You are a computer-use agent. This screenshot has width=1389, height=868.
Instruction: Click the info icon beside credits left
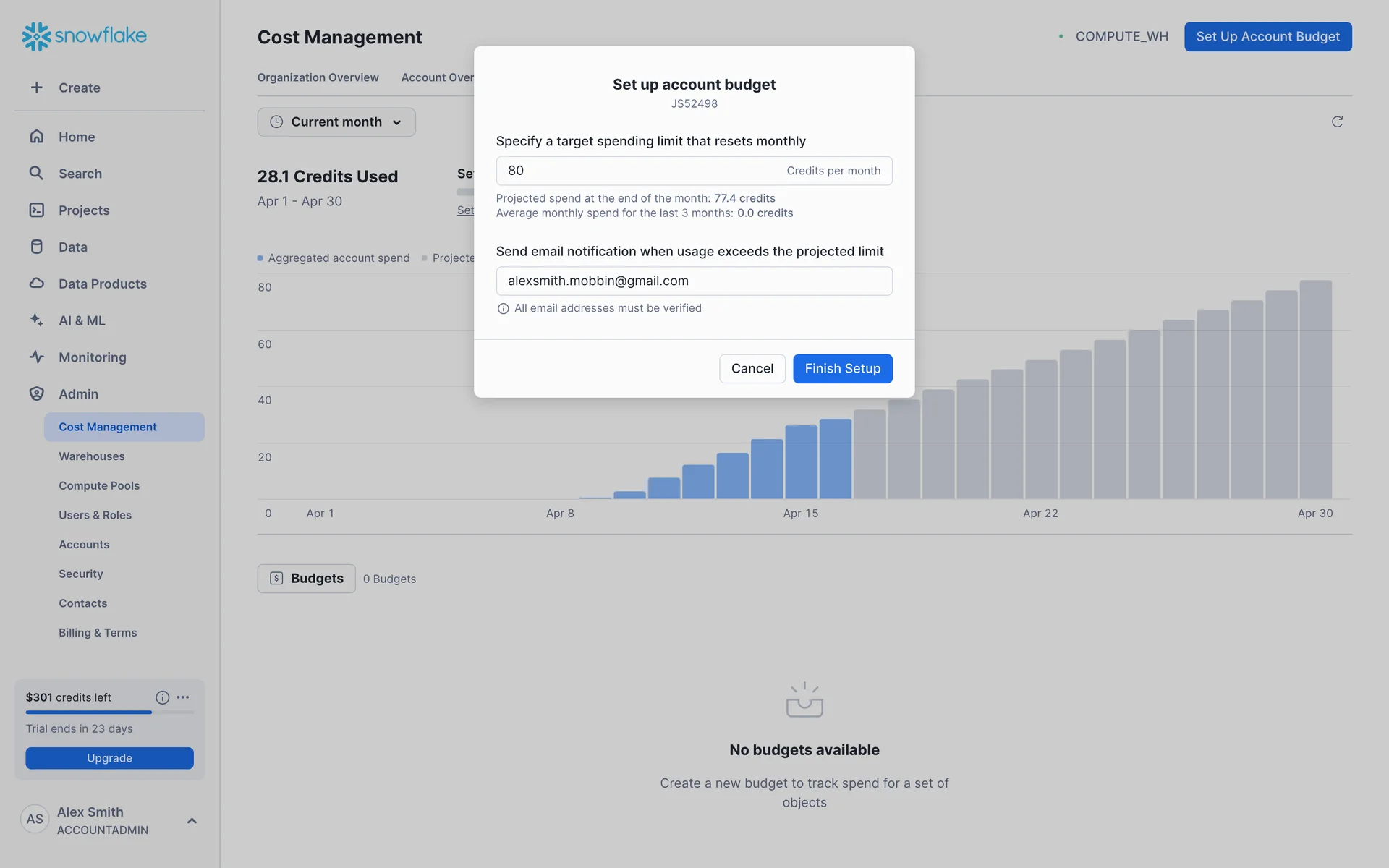[x=162, y=697]
